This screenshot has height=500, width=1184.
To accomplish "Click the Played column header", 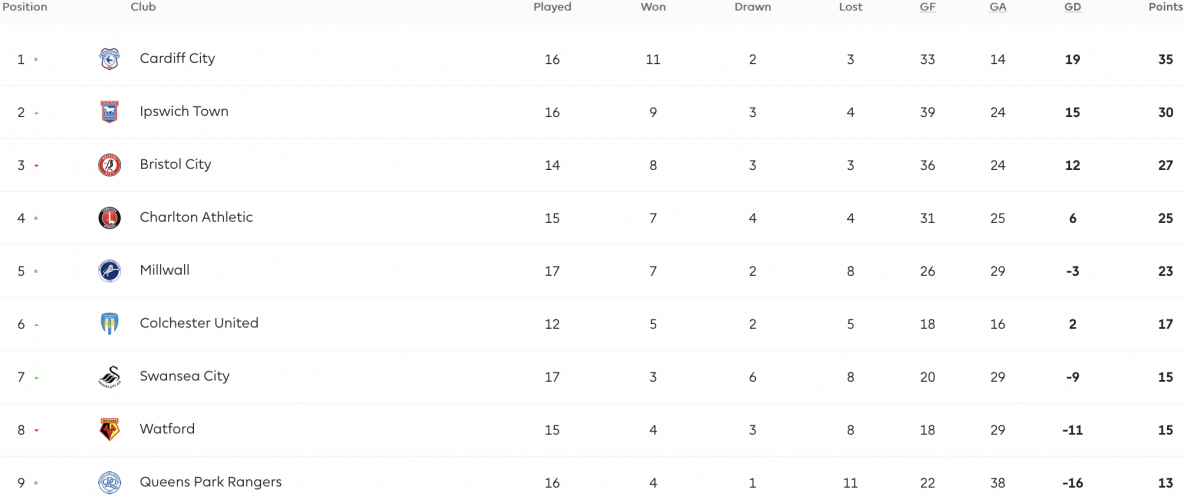I will [552, 7].
